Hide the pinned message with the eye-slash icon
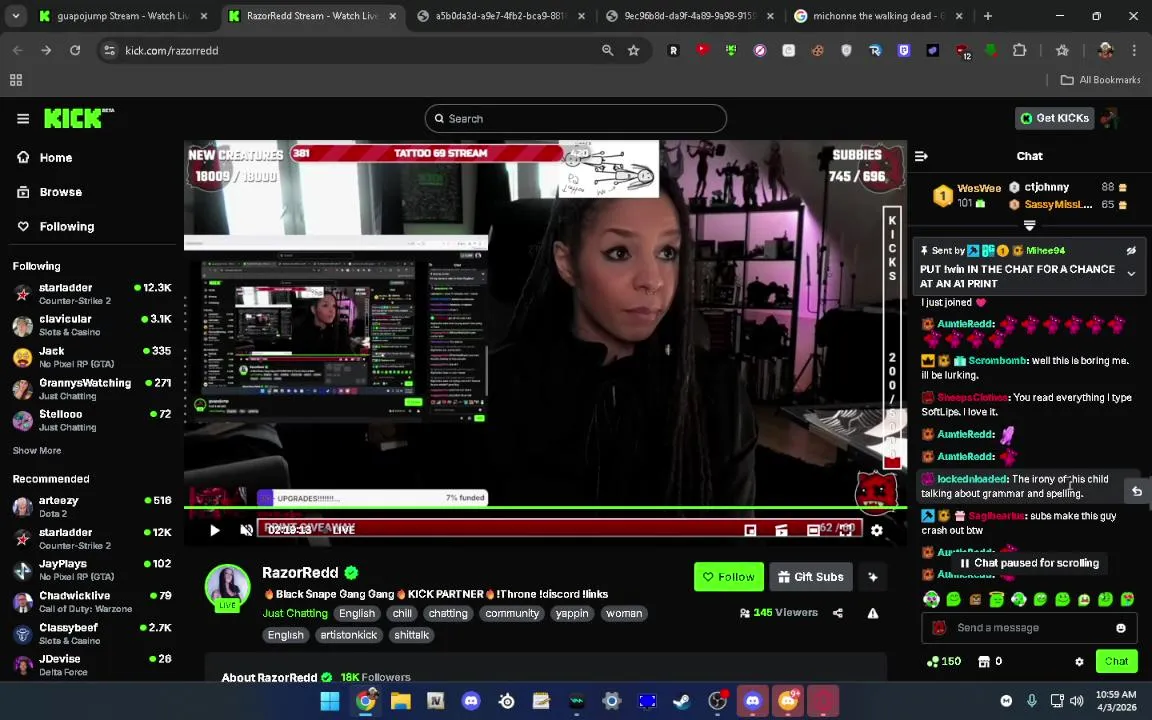Viewport: 1152px width, 720px height. point(1131,251)
